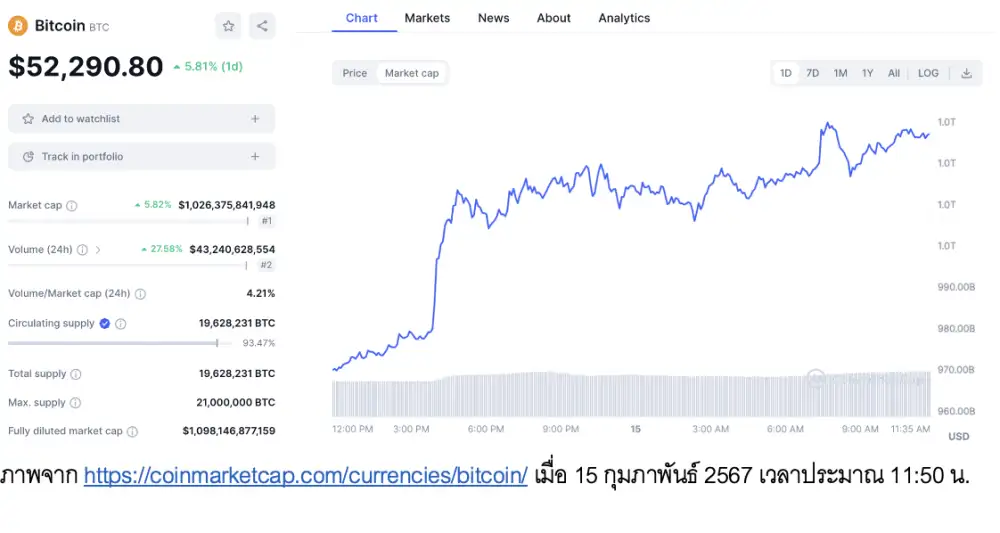This screenshot has height=533, width=1000.
Task: Click the volume bars below the chart
Action: point(630,395)
